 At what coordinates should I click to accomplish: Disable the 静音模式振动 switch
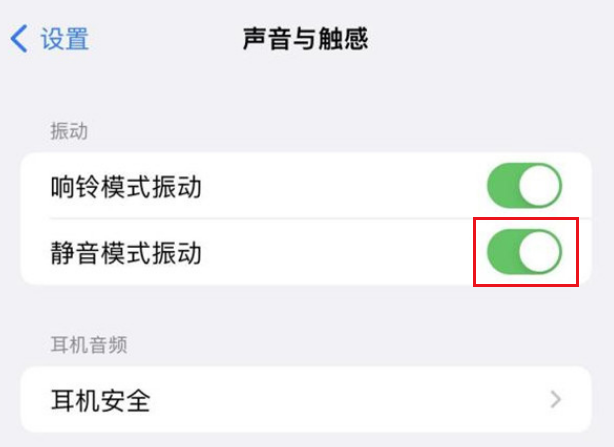(x=524, y=253)
